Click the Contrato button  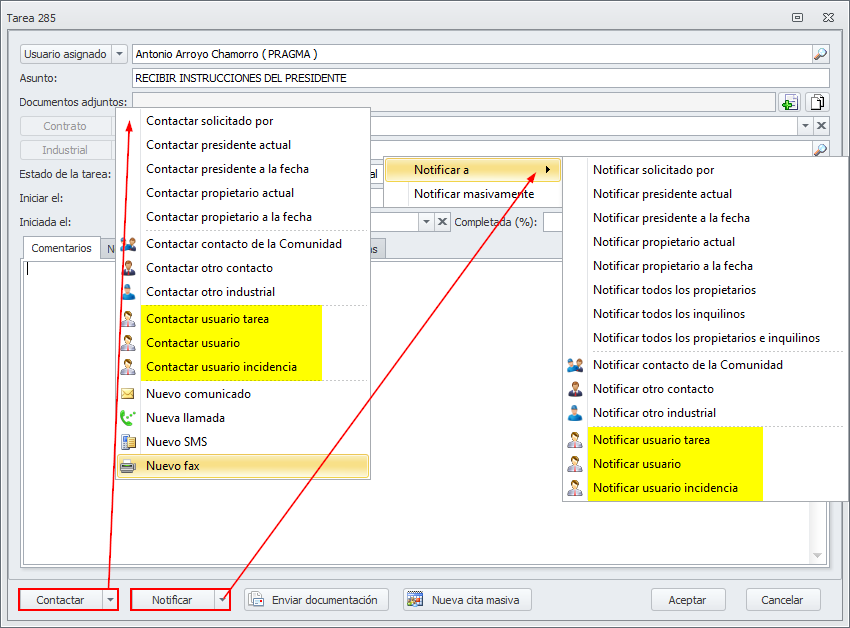coord(65,126)
